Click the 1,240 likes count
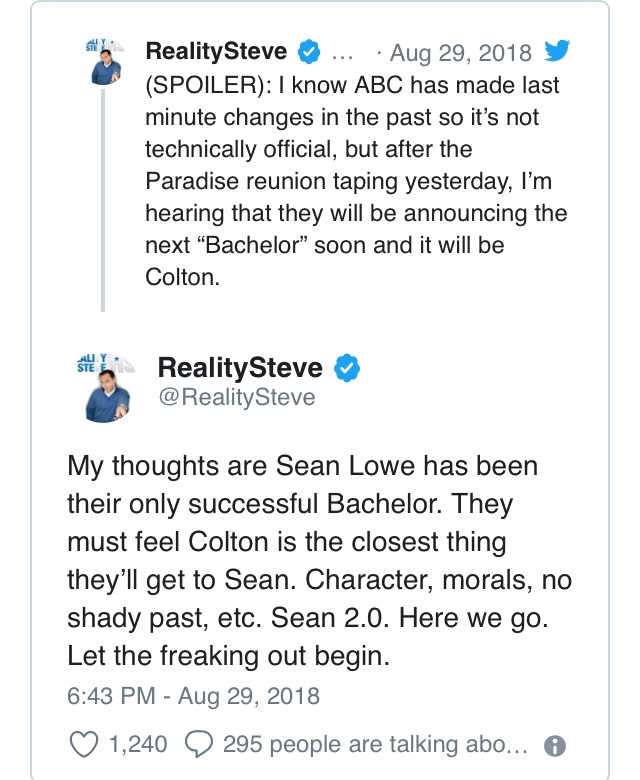640x780 pixels. coord(137,744)
